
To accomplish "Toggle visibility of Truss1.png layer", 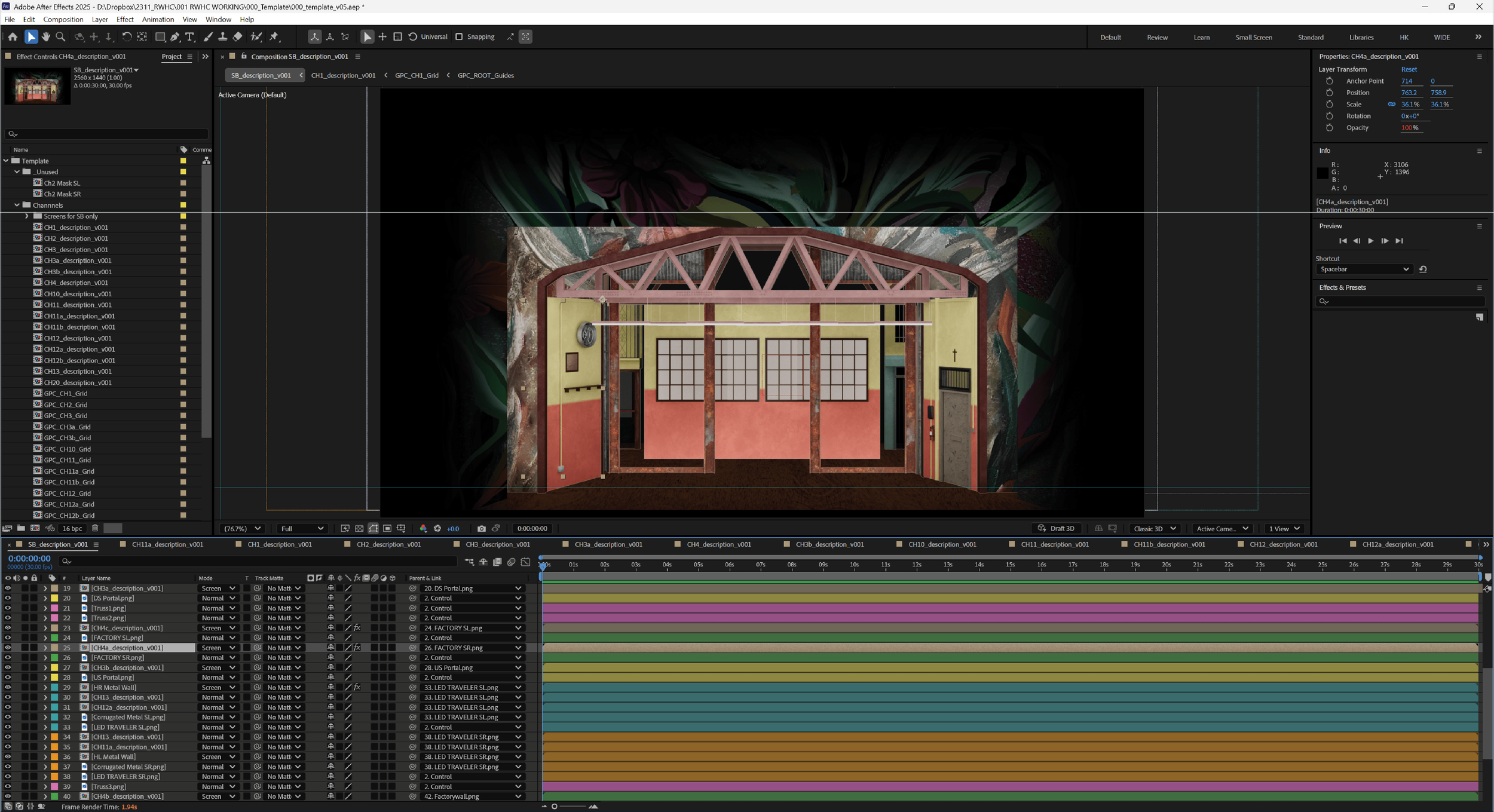I will [8, 608].
